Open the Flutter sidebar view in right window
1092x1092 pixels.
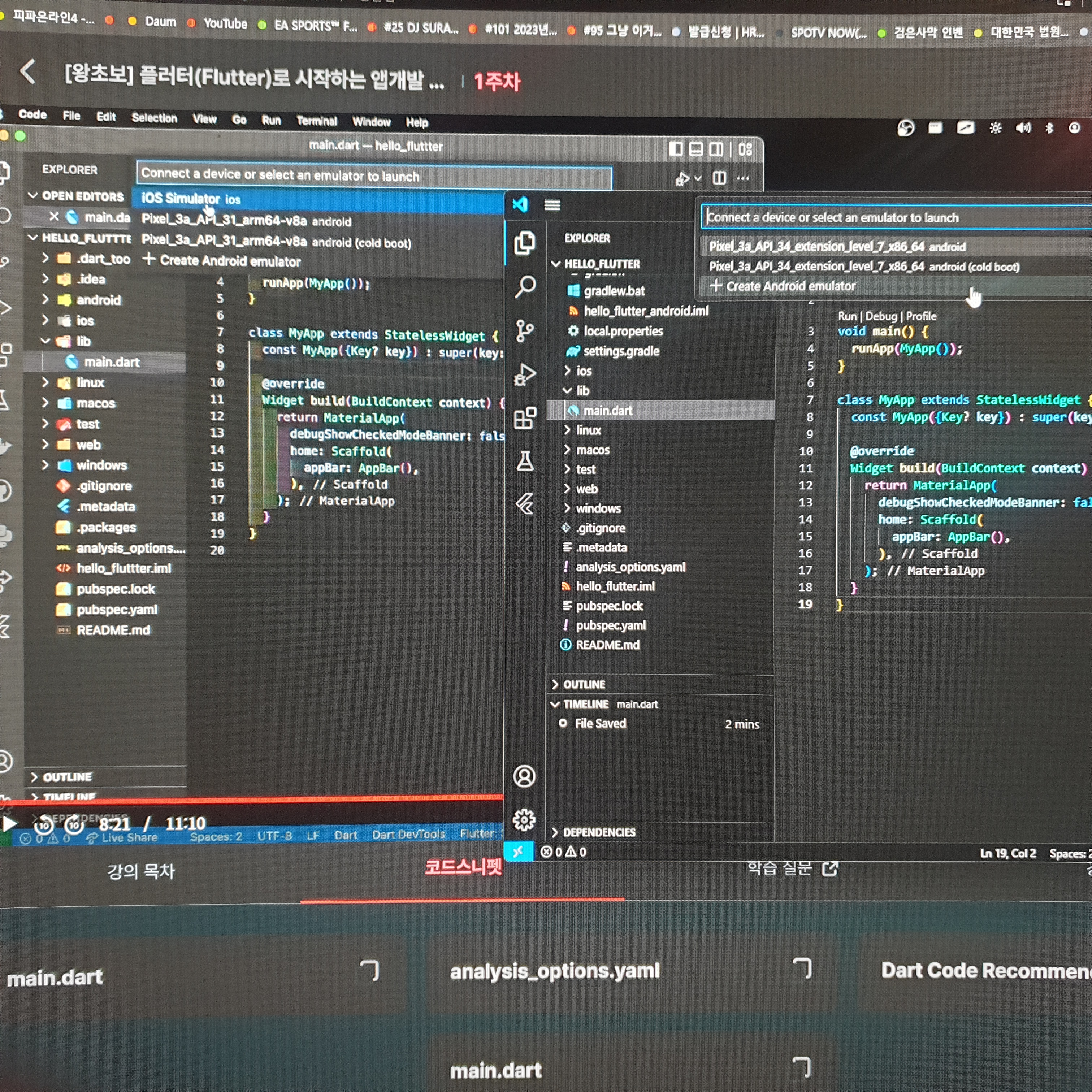pyautogui.click(x=525, y=504)
